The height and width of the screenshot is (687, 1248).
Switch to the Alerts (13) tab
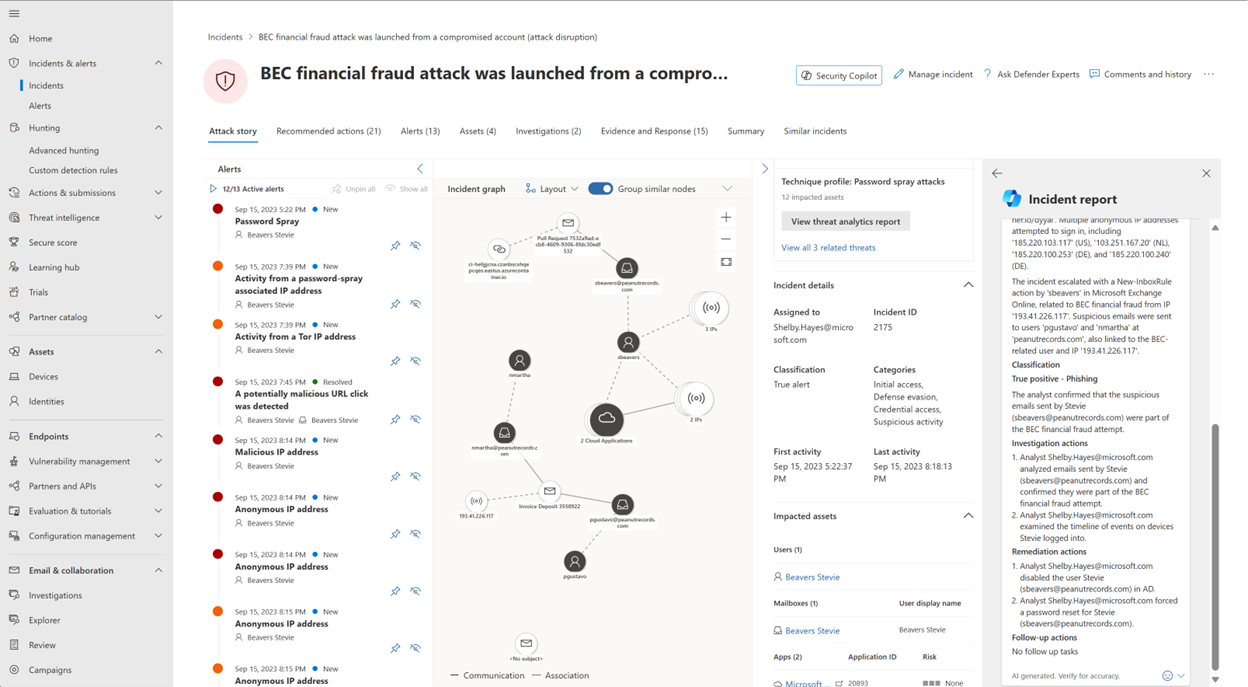(419, 130)
